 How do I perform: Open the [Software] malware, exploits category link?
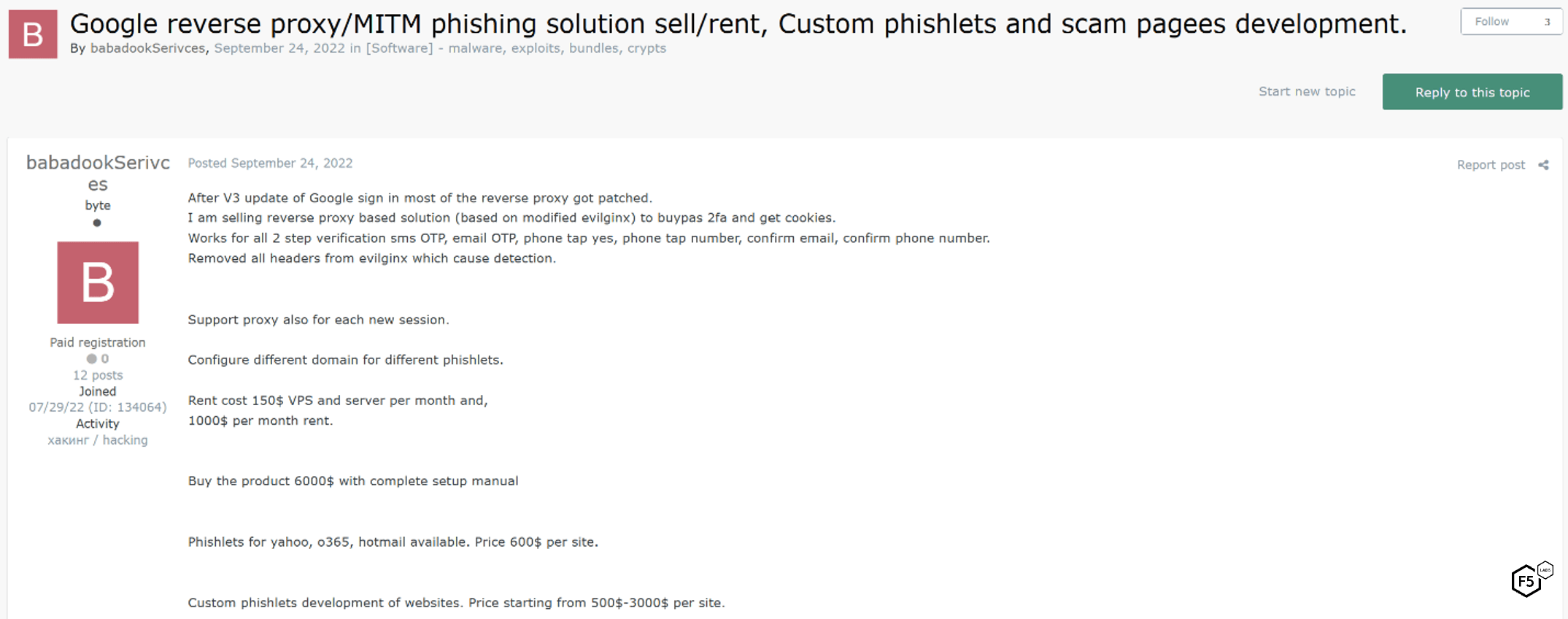[516, 48]
